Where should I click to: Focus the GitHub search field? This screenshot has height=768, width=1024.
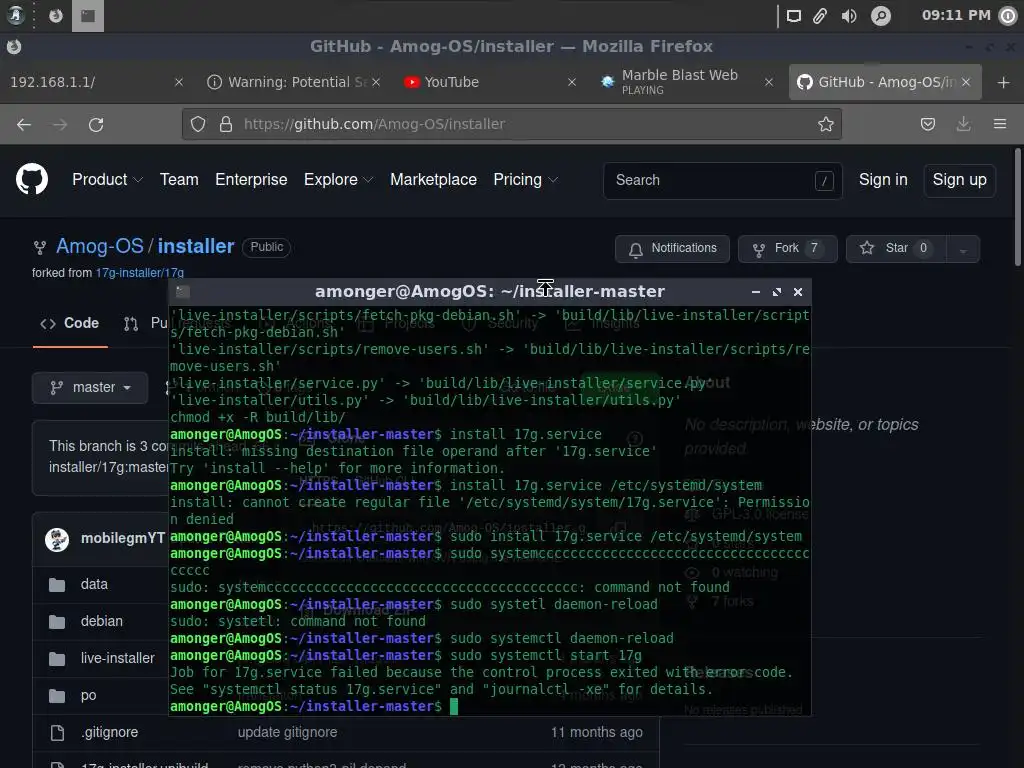click(x=722, y=180)
